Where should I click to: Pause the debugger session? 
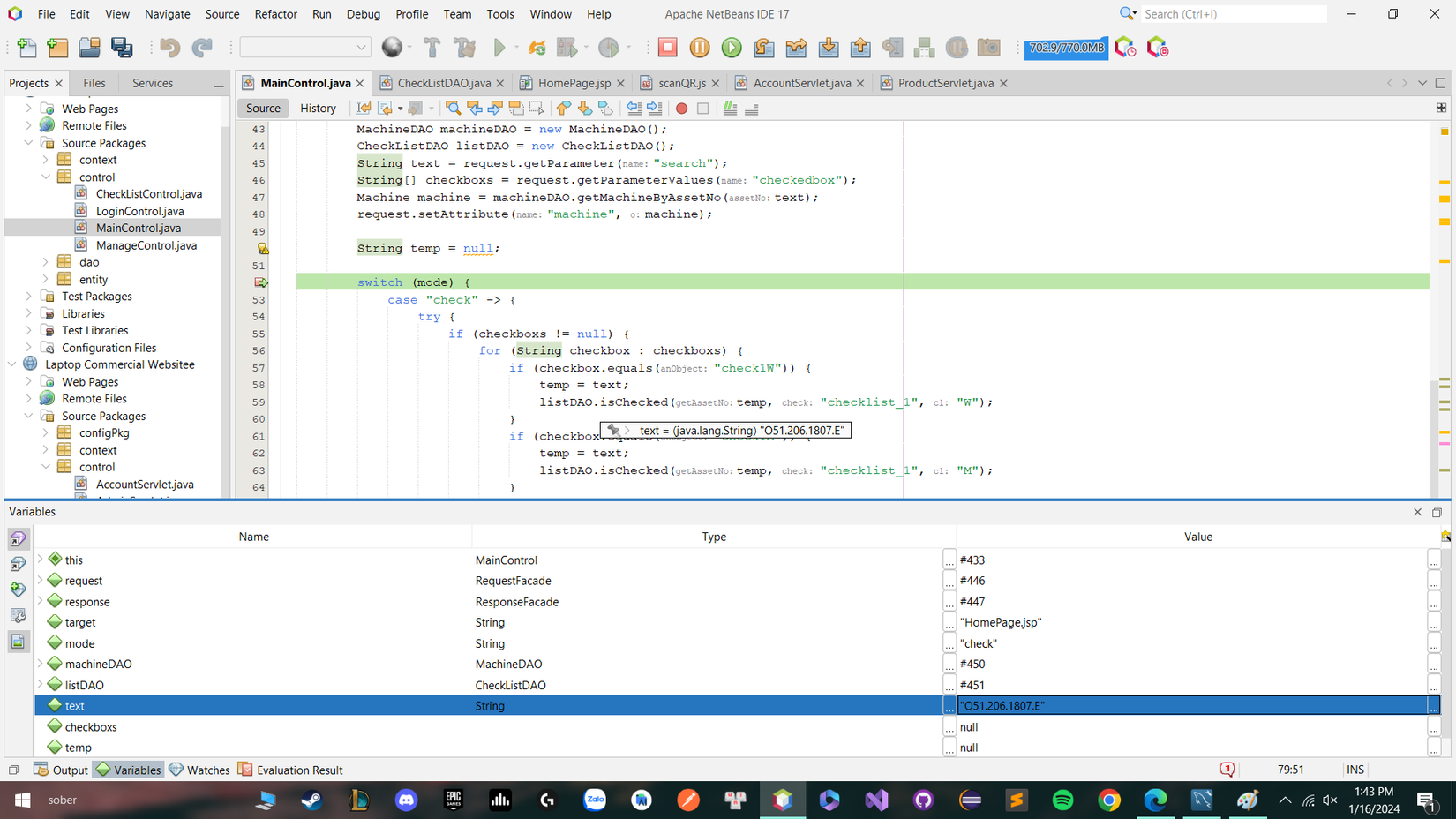700,48
